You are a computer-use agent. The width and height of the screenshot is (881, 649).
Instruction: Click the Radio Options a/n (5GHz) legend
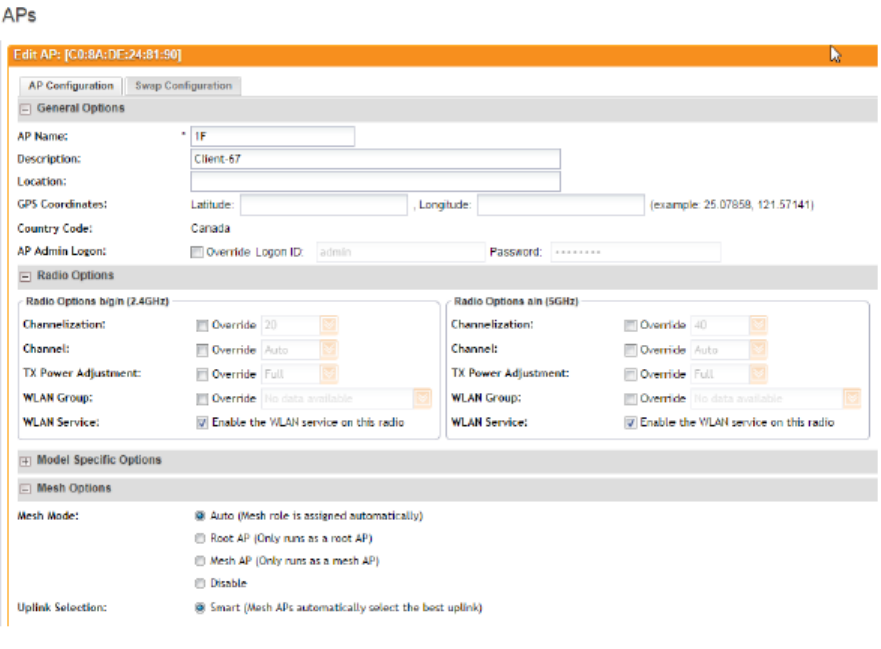coord(516,302)
